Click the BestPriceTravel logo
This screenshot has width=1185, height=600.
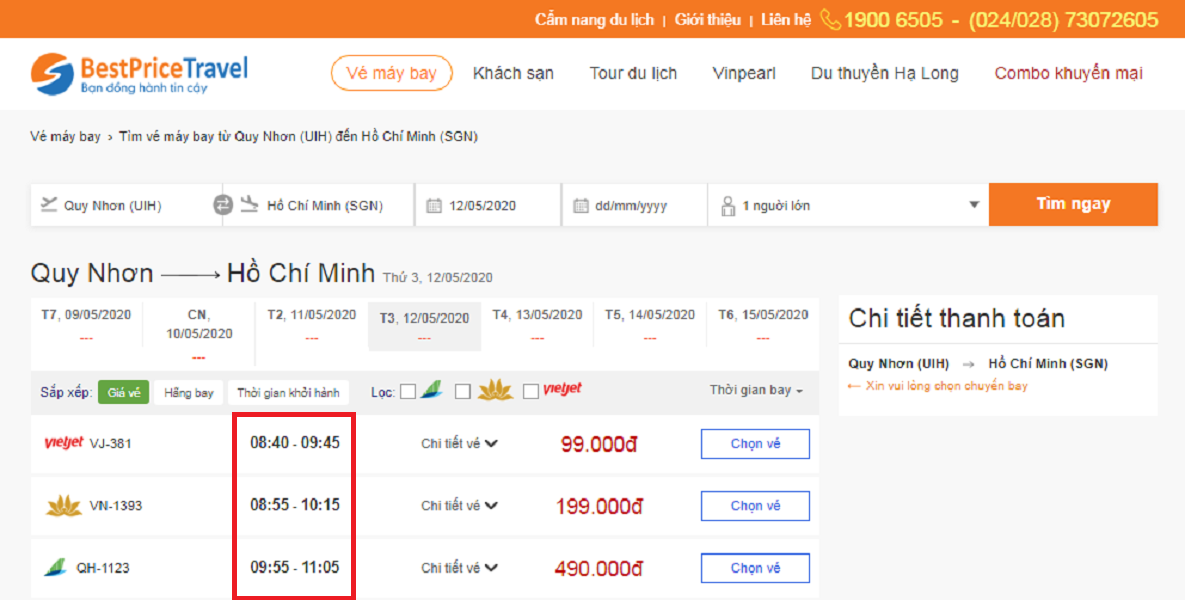(139, 74)
